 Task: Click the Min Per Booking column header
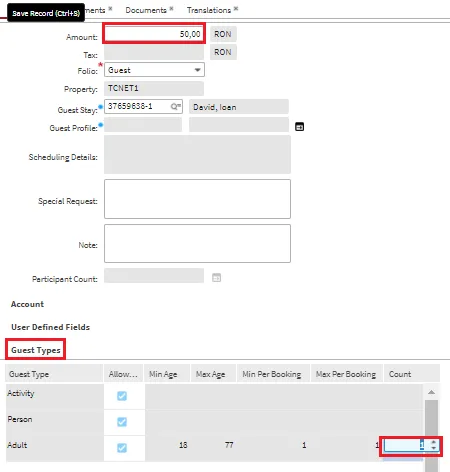pos(273,374)
